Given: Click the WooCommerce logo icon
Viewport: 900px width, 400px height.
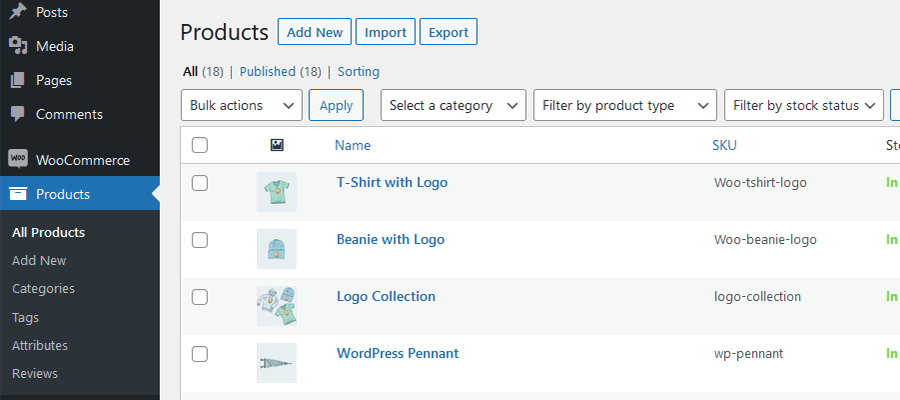Looking at the screenshot, I should [17, 160].
